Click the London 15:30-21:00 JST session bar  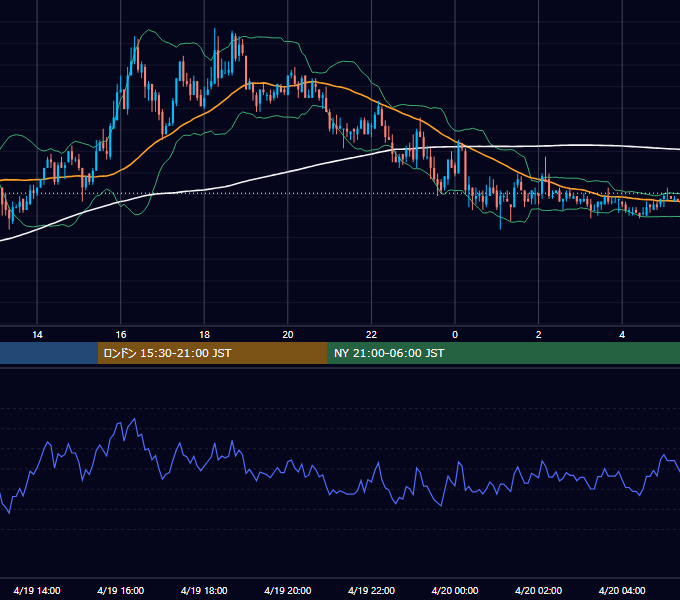(212, 353)
